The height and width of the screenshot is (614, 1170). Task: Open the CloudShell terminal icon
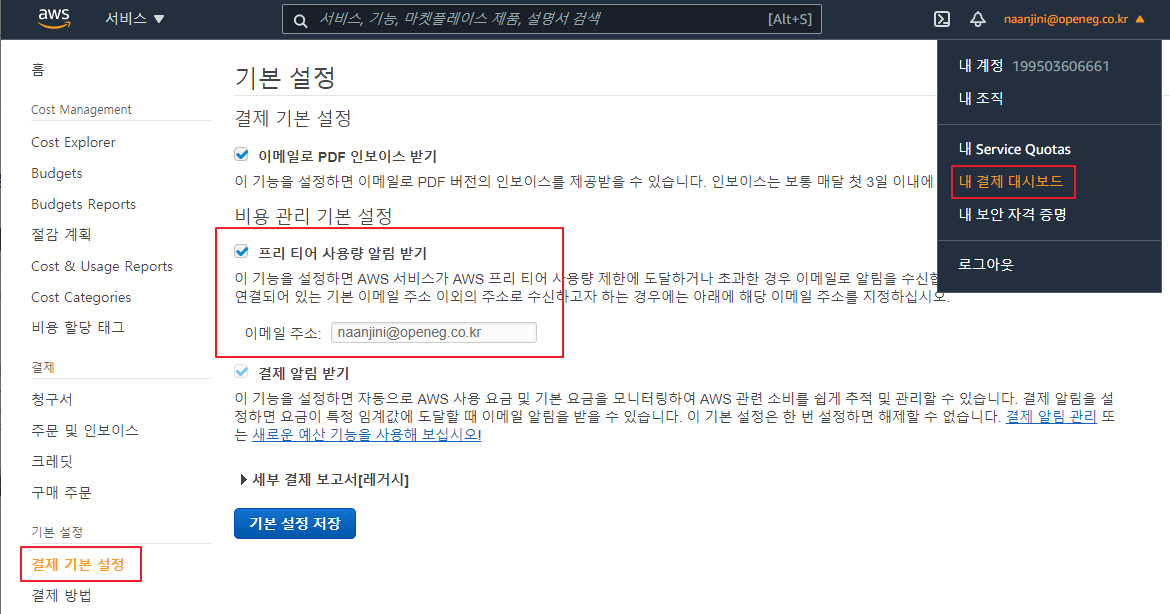[x=942, y=19]
